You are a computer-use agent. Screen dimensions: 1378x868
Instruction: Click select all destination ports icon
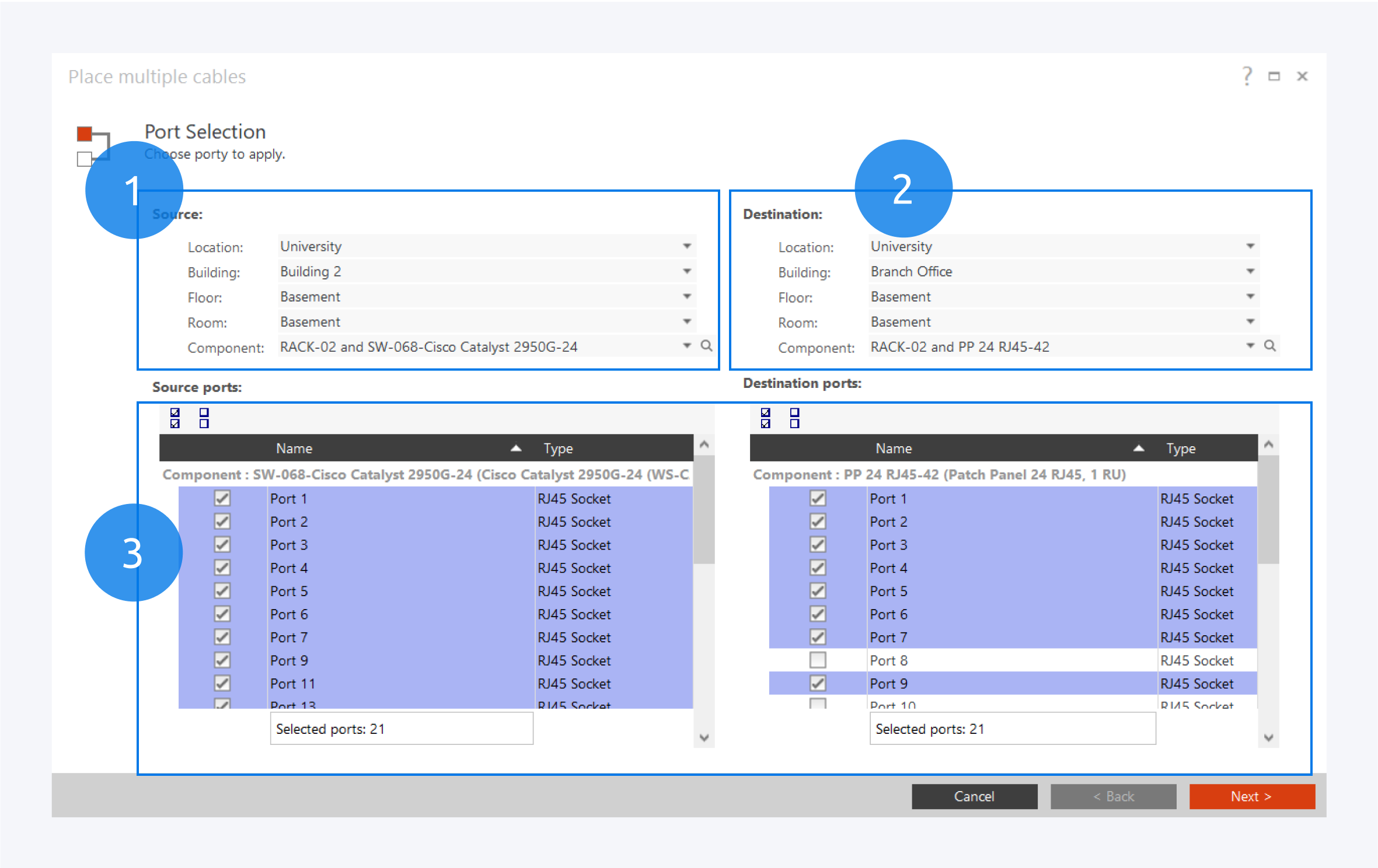765,418
